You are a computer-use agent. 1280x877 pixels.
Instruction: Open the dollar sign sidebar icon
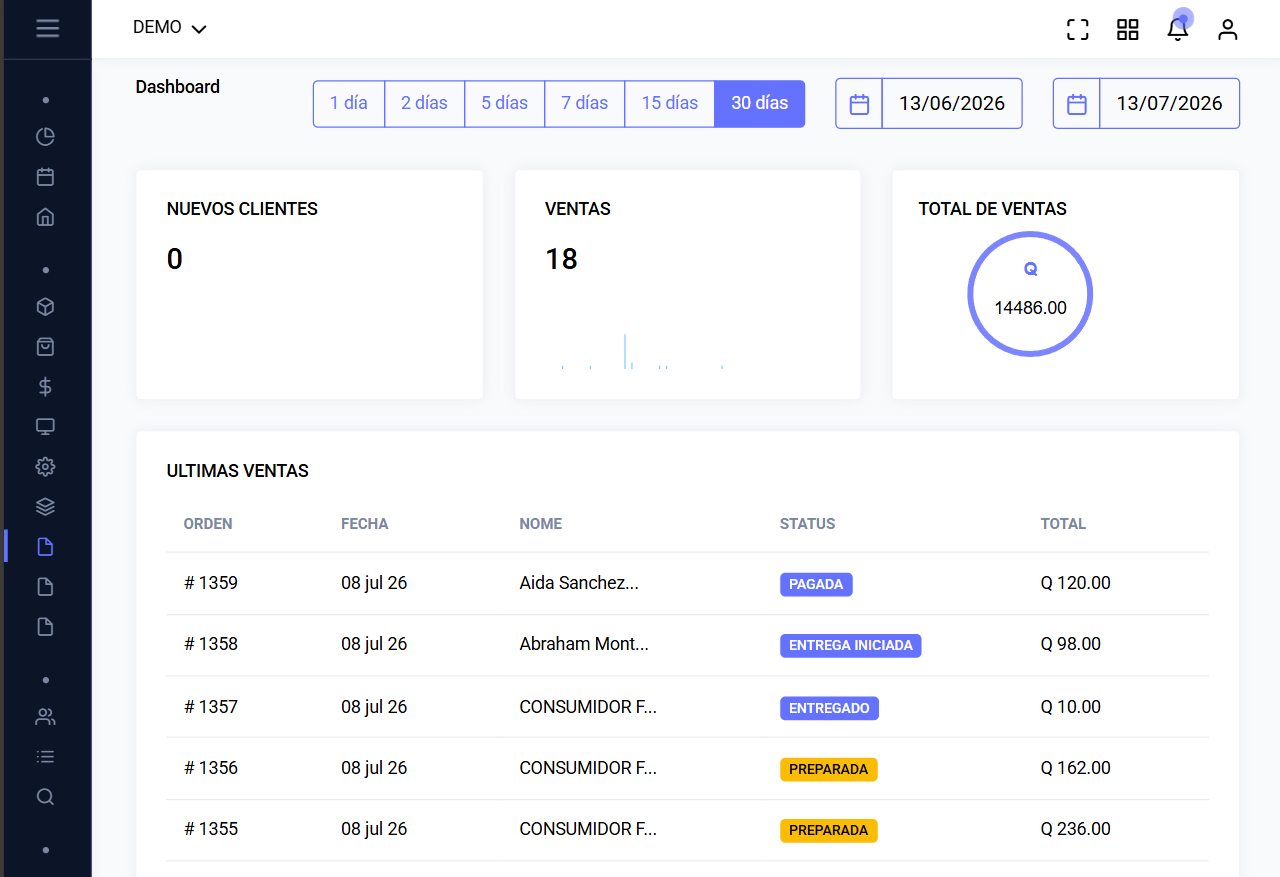coord(45,387)
